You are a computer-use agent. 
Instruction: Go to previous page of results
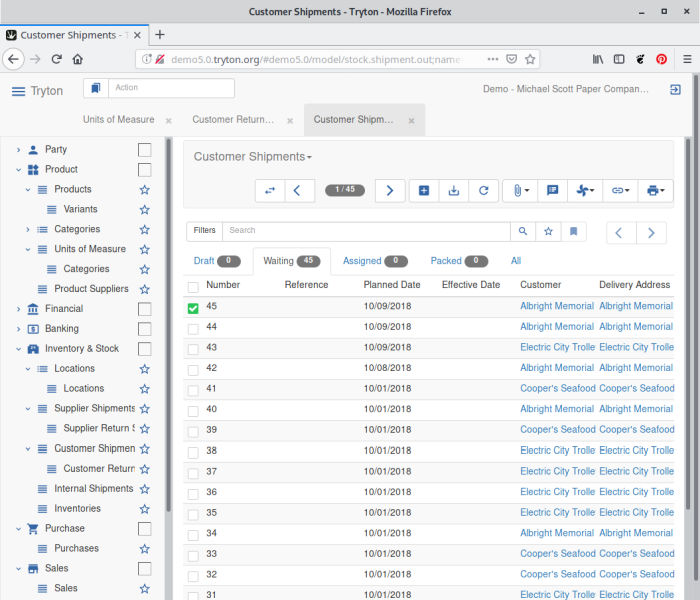tap(619, 233)
